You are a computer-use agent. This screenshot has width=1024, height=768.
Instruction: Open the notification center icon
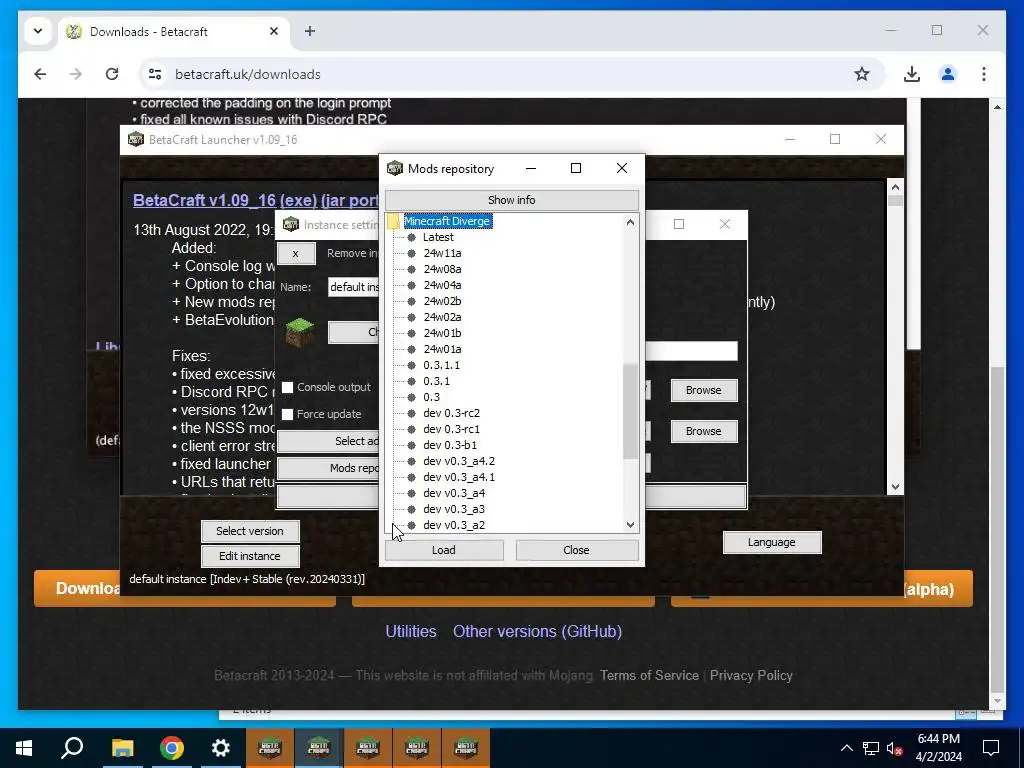tap(991, 748)
